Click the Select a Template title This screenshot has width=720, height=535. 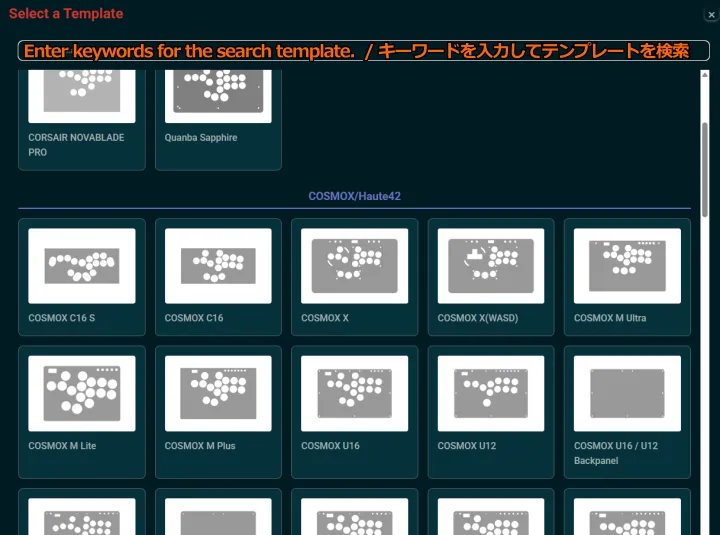(x=66, y=14)
